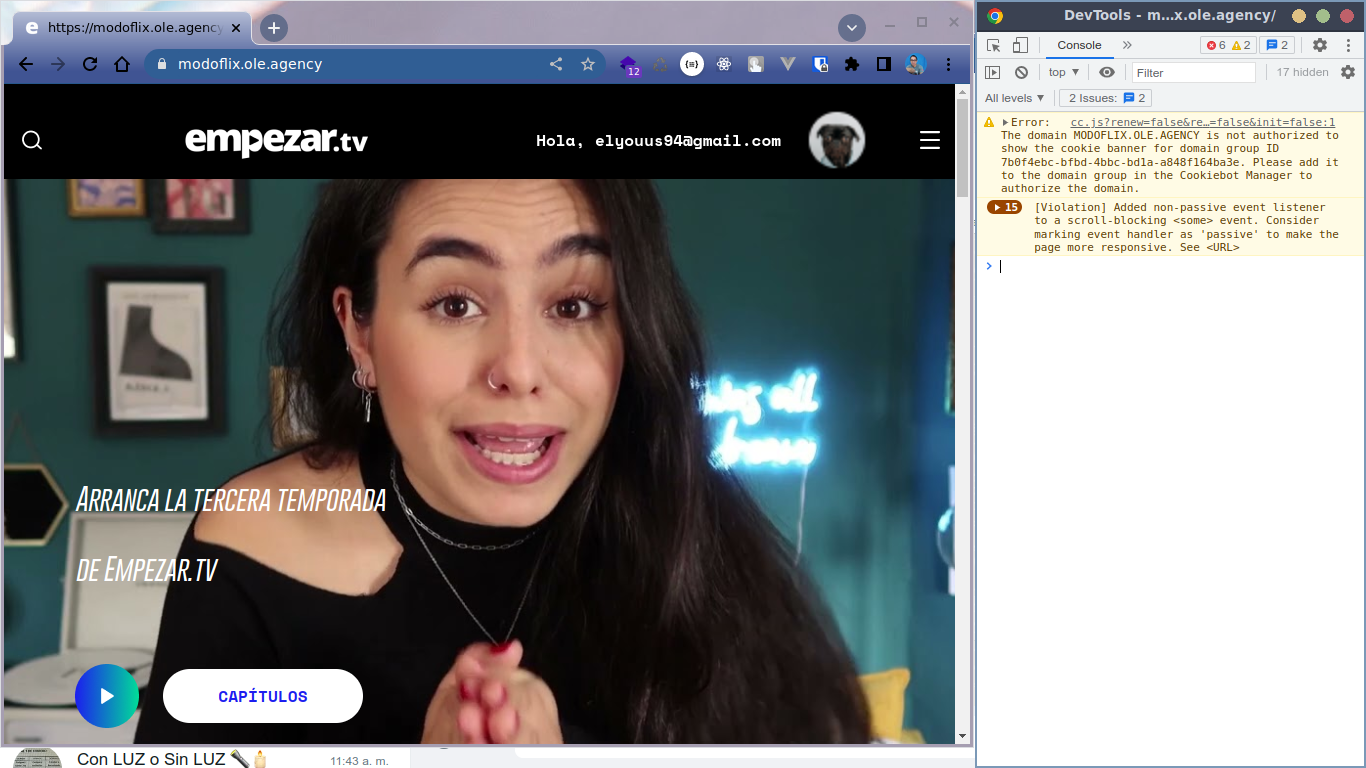Open the '2 Issues' link in DevTools

click(x=1105, y=97)
